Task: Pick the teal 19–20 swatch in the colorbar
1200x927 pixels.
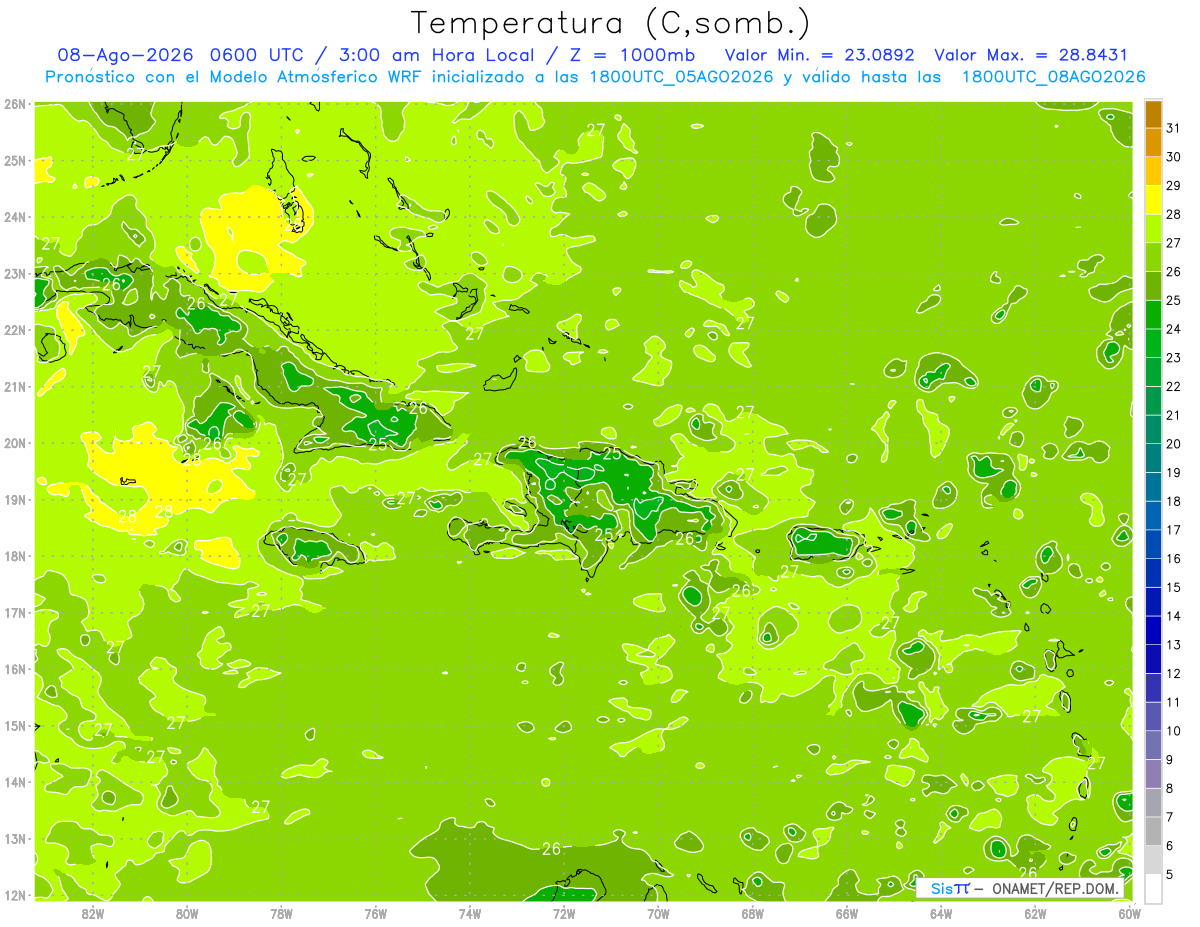Action: pos(1153,458)
